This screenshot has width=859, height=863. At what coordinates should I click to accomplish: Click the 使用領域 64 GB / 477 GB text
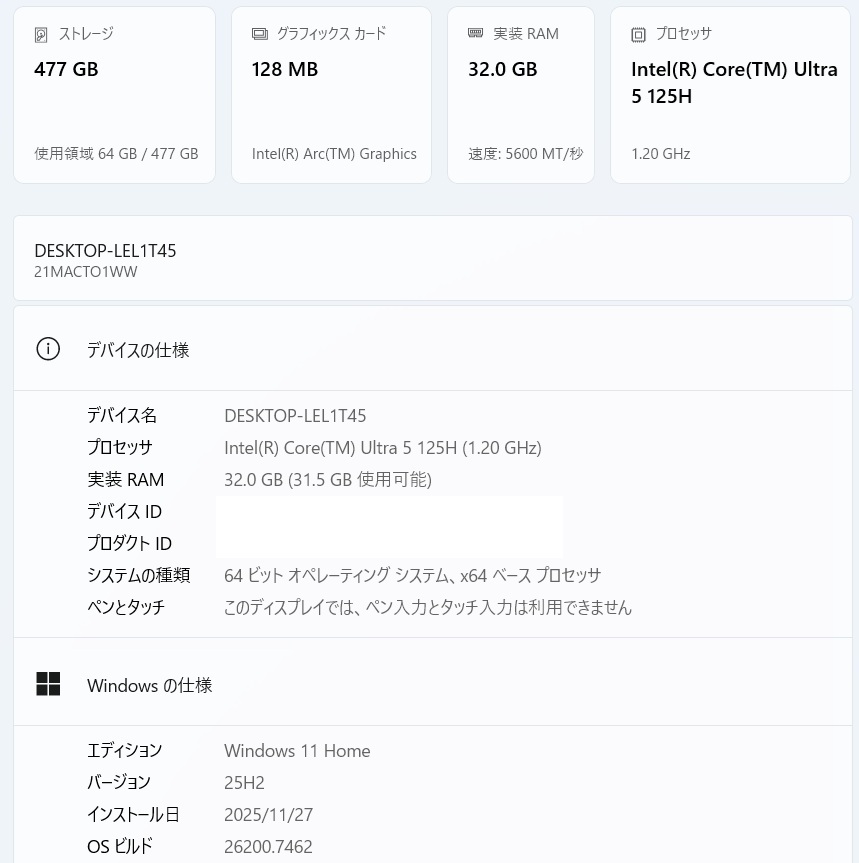pos(116,154)
